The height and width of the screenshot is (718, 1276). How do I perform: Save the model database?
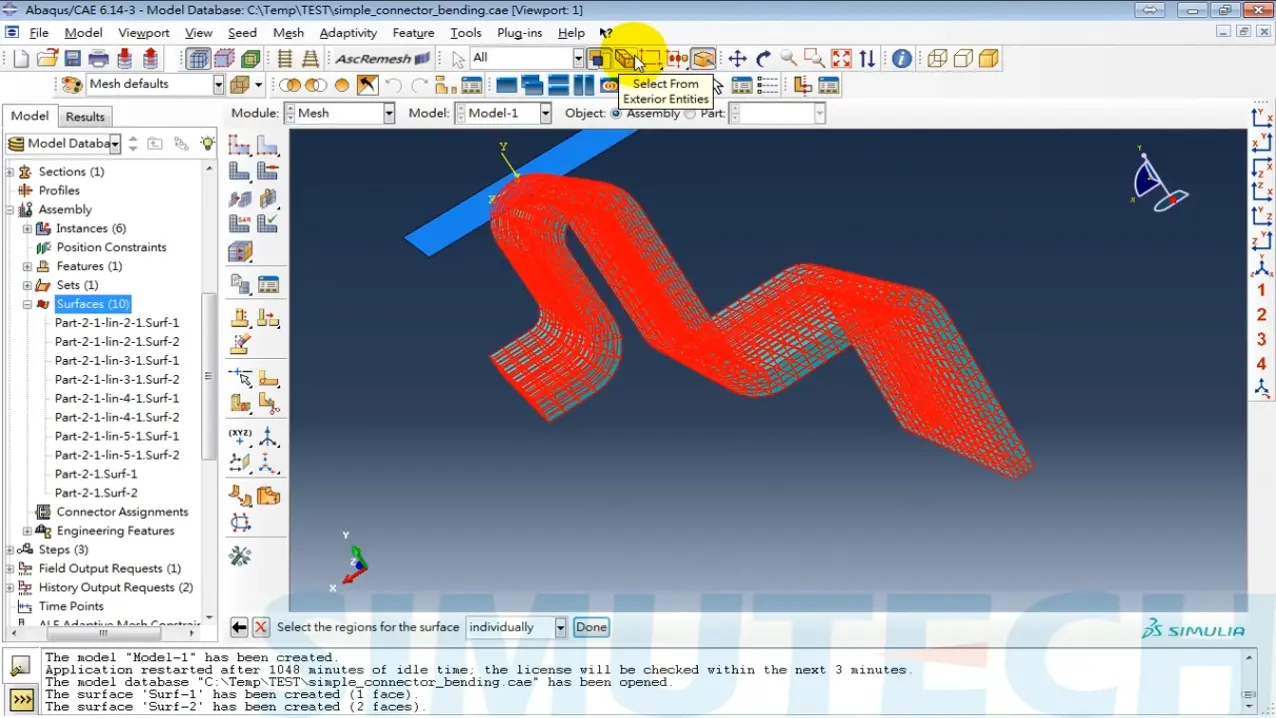(x=72, y=58)
